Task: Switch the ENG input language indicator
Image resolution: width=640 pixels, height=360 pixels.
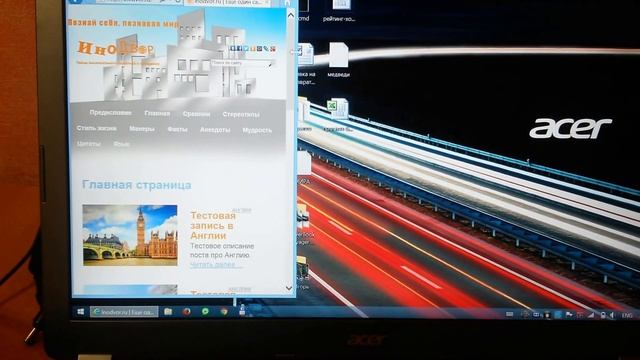Action: click(x=627, y=316)
